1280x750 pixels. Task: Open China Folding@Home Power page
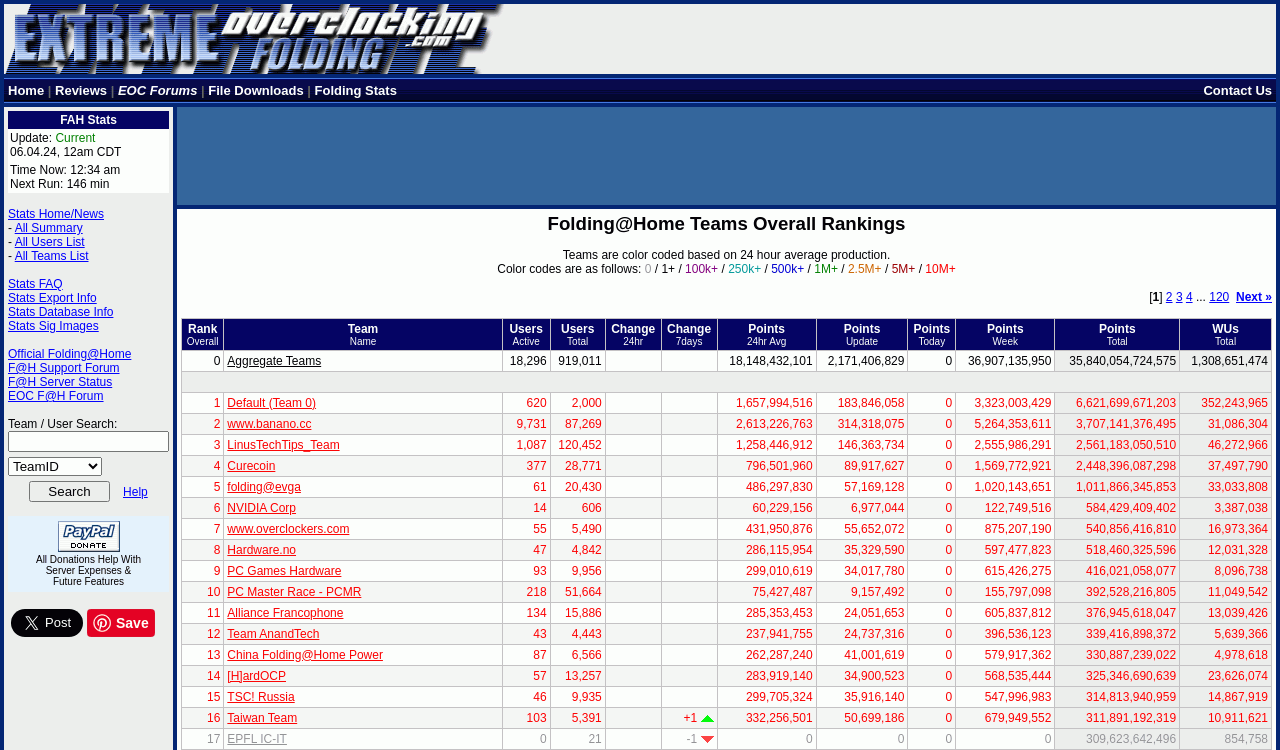pos(305,655)
